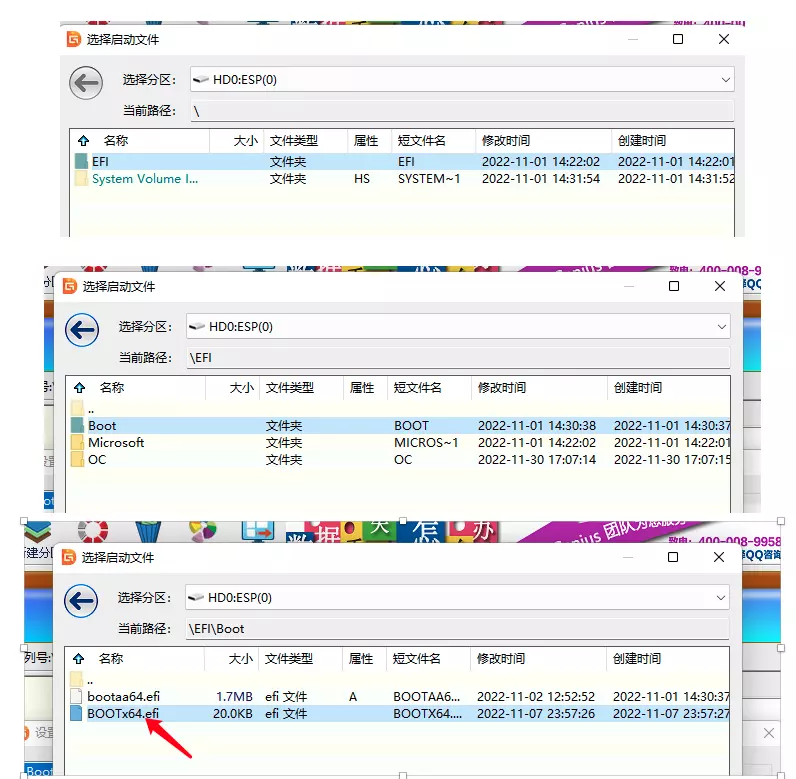Click the 当前路径 field showing \EFI\Boot
This screenshot has width=796, height=779.
click(458, 629)
